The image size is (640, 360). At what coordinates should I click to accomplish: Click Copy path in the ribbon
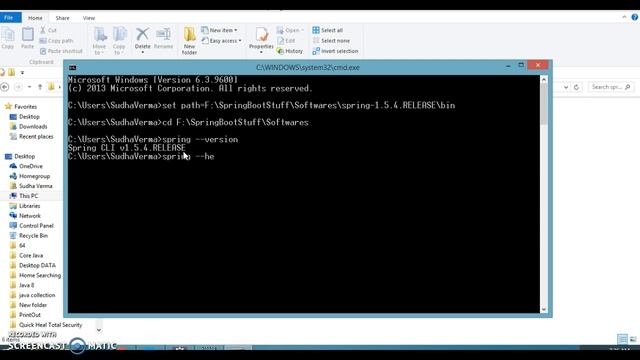click(56, 41)
